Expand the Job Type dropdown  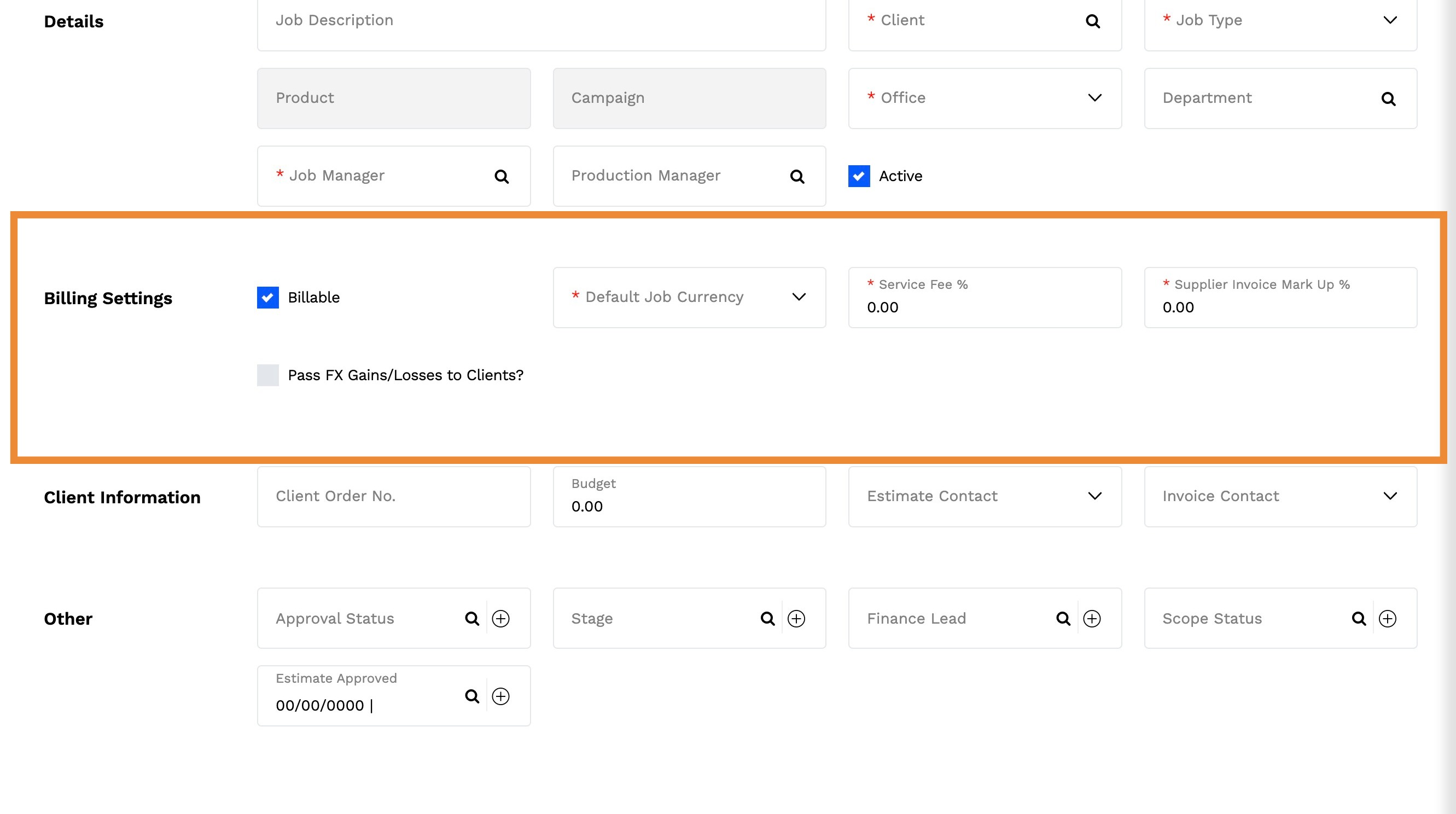tap(1390, 20)
